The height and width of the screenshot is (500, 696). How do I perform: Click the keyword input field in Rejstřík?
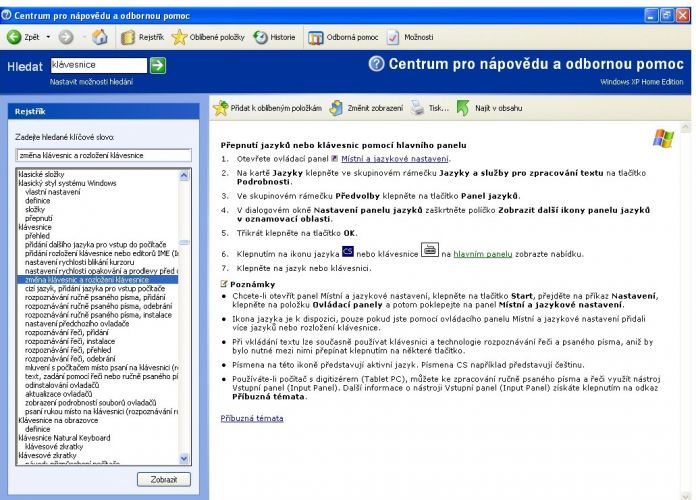104,155
